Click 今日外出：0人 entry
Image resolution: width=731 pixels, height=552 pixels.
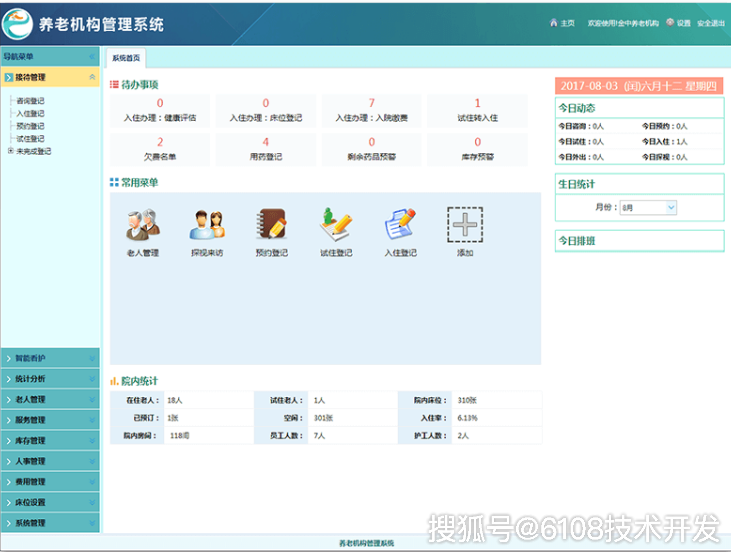[581, 157]
